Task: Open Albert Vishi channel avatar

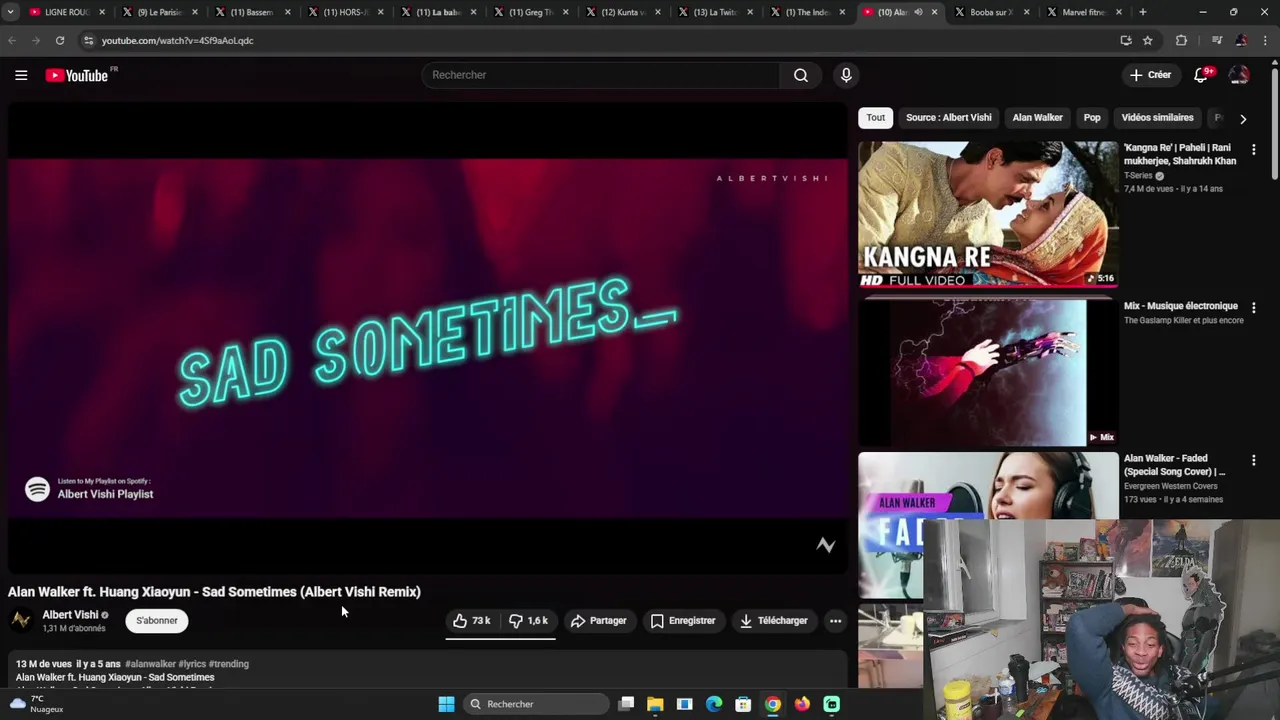Action: pyautogui.click(x=21, y=621)
